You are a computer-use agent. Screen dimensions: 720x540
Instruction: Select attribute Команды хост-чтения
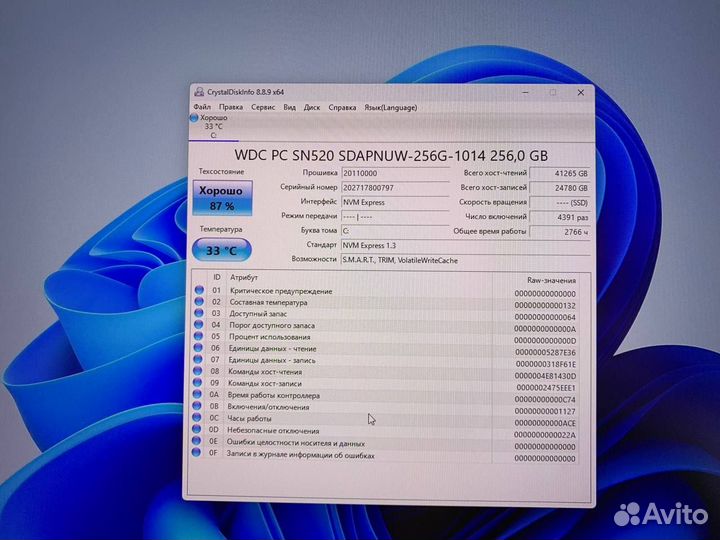pos(265,372)
